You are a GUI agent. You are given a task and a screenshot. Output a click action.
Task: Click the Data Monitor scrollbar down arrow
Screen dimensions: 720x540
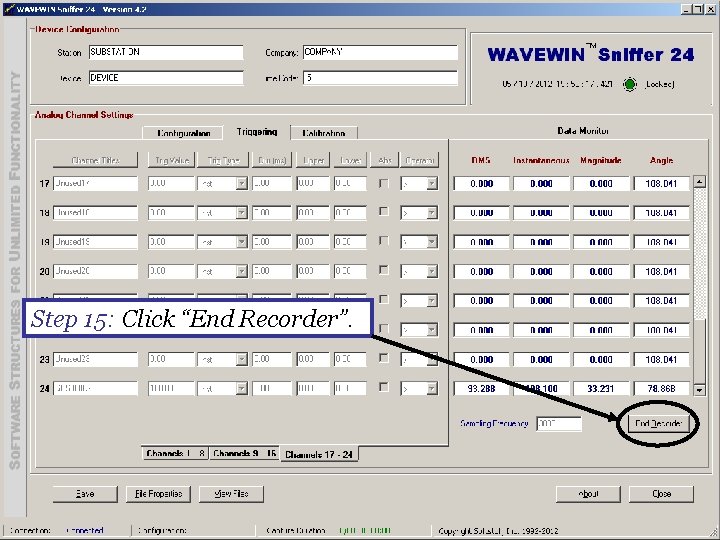[x=699, y=390]
